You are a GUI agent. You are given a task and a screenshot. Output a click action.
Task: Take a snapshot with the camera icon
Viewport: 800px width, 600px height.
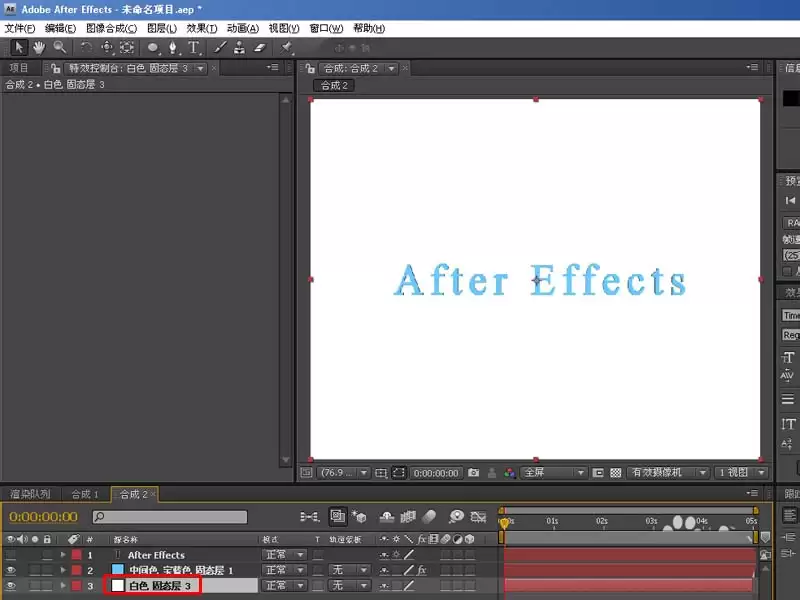[473, 473]
